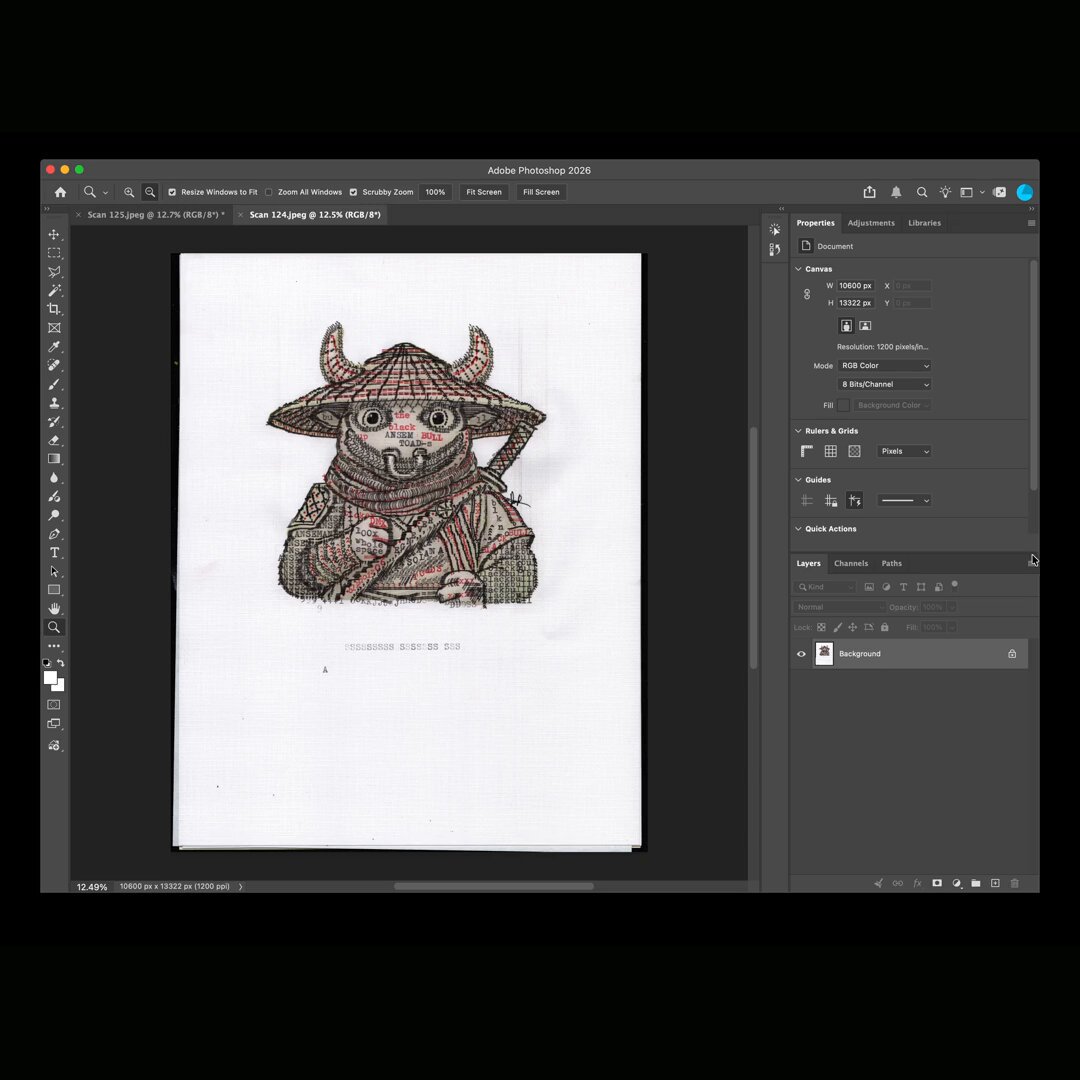The image size is (1080, 1080).
Task: Toggle Resize Windows to Fit checkbox
Action: (x=172, y=192)
